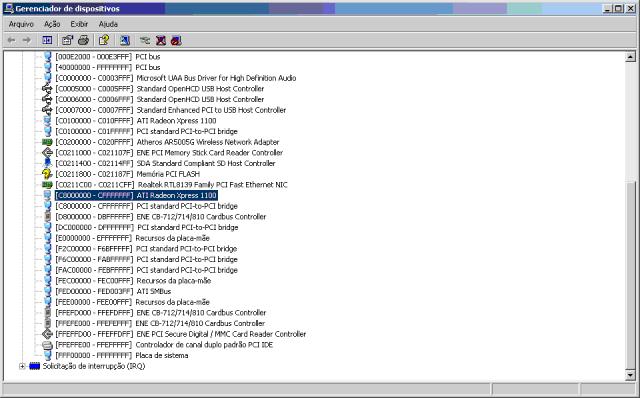The image size is (640, 398).
Task: Maximize the Gerenciador de dispositivos window
Action: pos(618,8)
